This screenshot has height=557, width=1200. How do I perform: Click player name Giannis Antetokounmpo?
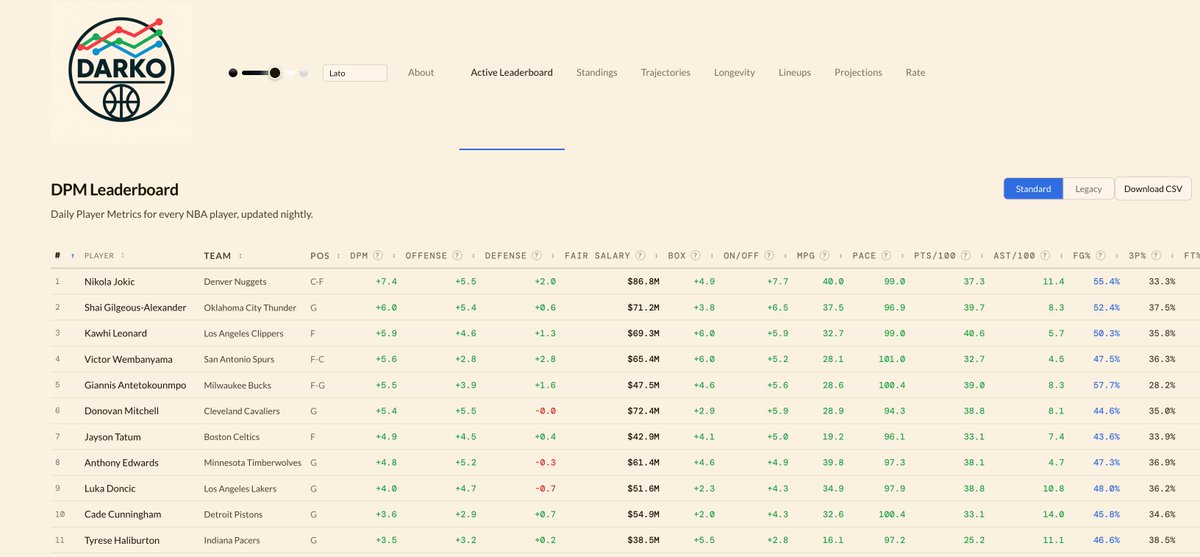(136, 385)
